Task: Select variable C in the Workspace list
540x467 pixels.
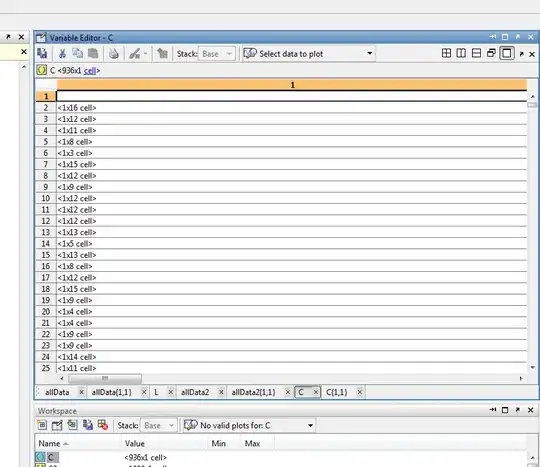Action: pyautogui.click(x=51, y=457)
